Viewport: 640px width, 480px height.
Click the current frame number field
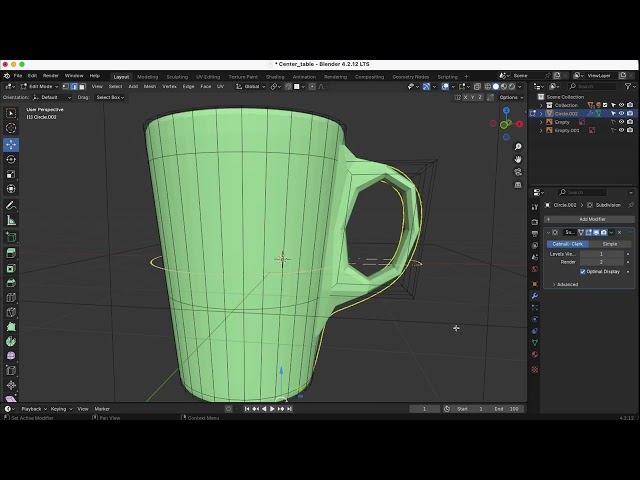[424, 409]
